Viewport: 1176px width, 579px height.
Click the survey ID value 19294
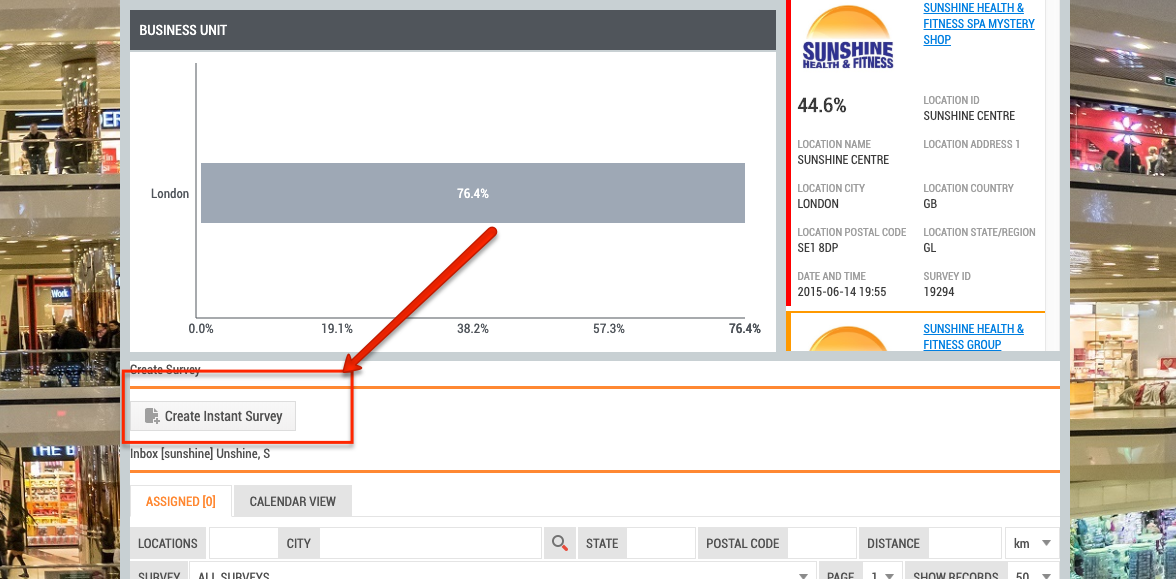click(939, 292)
